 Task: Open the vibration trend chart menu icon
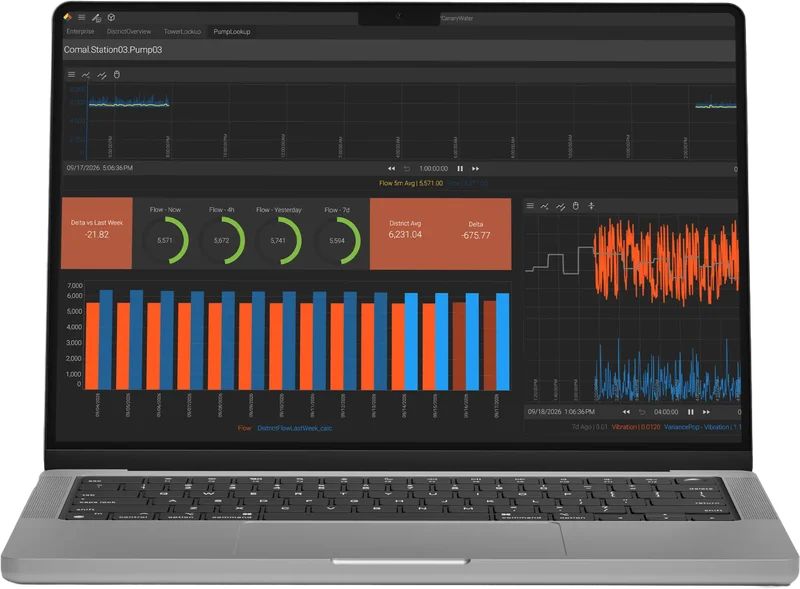(530, 206)
